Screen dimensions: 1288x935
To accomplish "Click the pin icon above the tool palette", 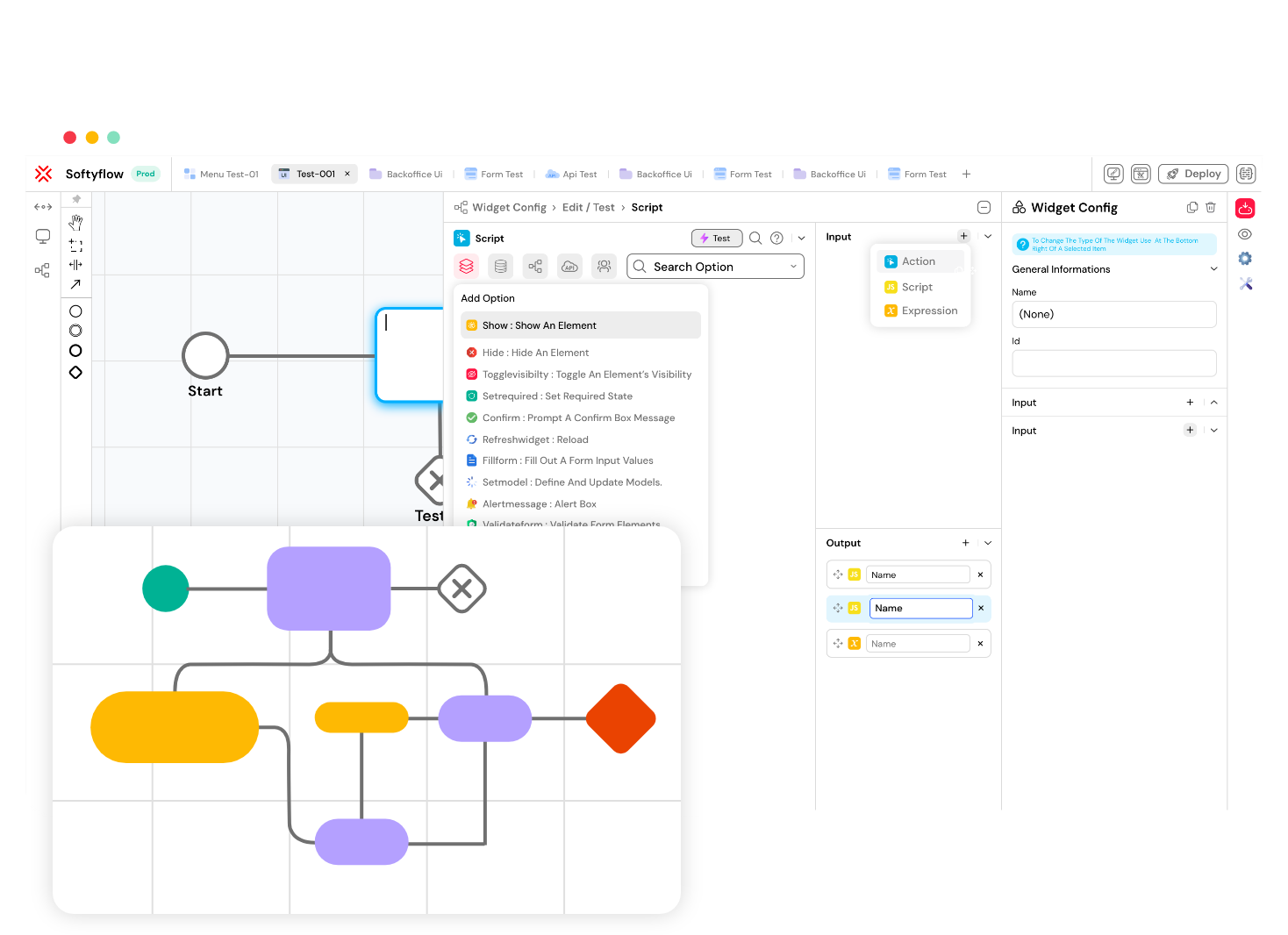I will click(76, 199).
